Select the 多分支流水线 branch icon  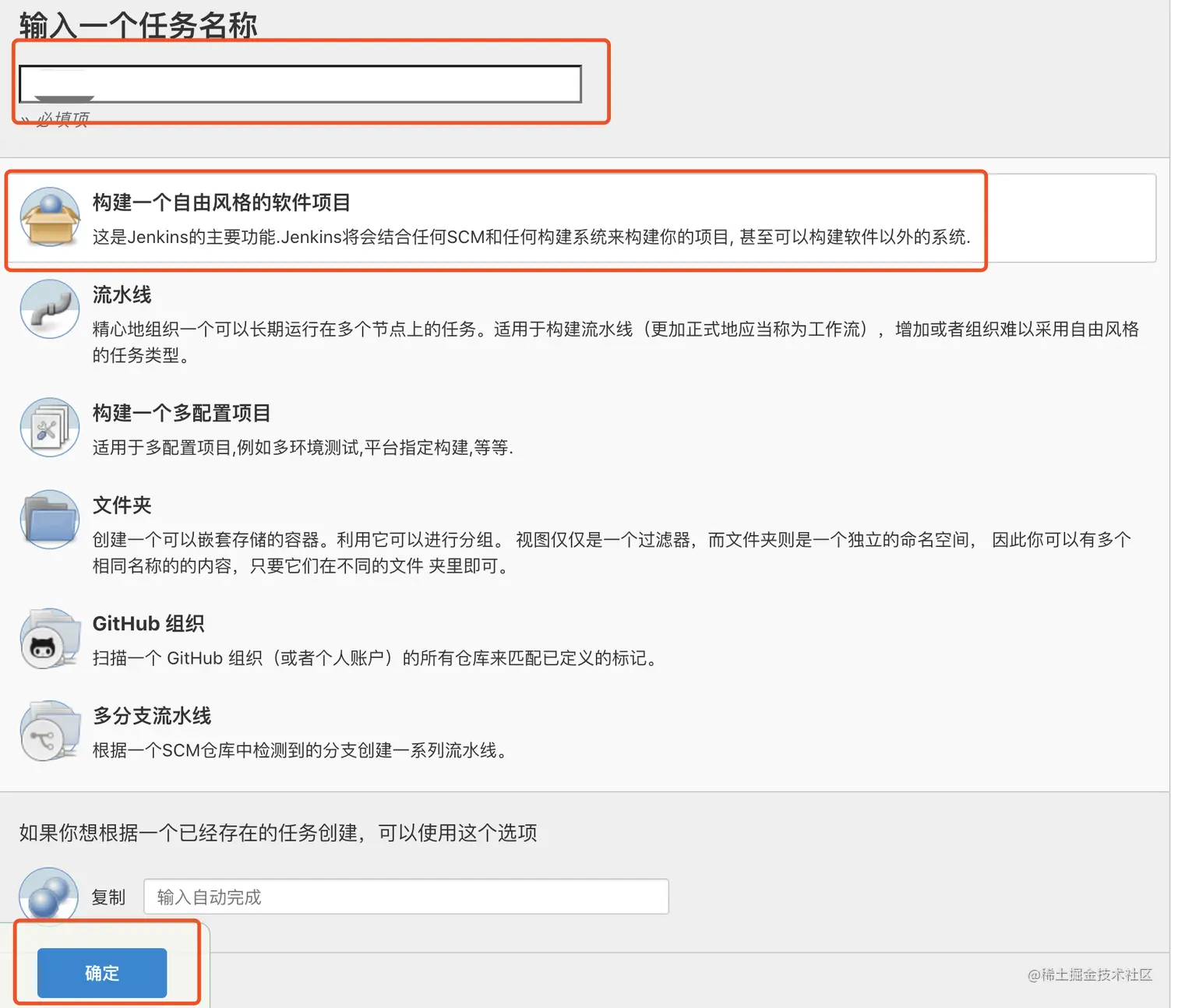[50, 731]
